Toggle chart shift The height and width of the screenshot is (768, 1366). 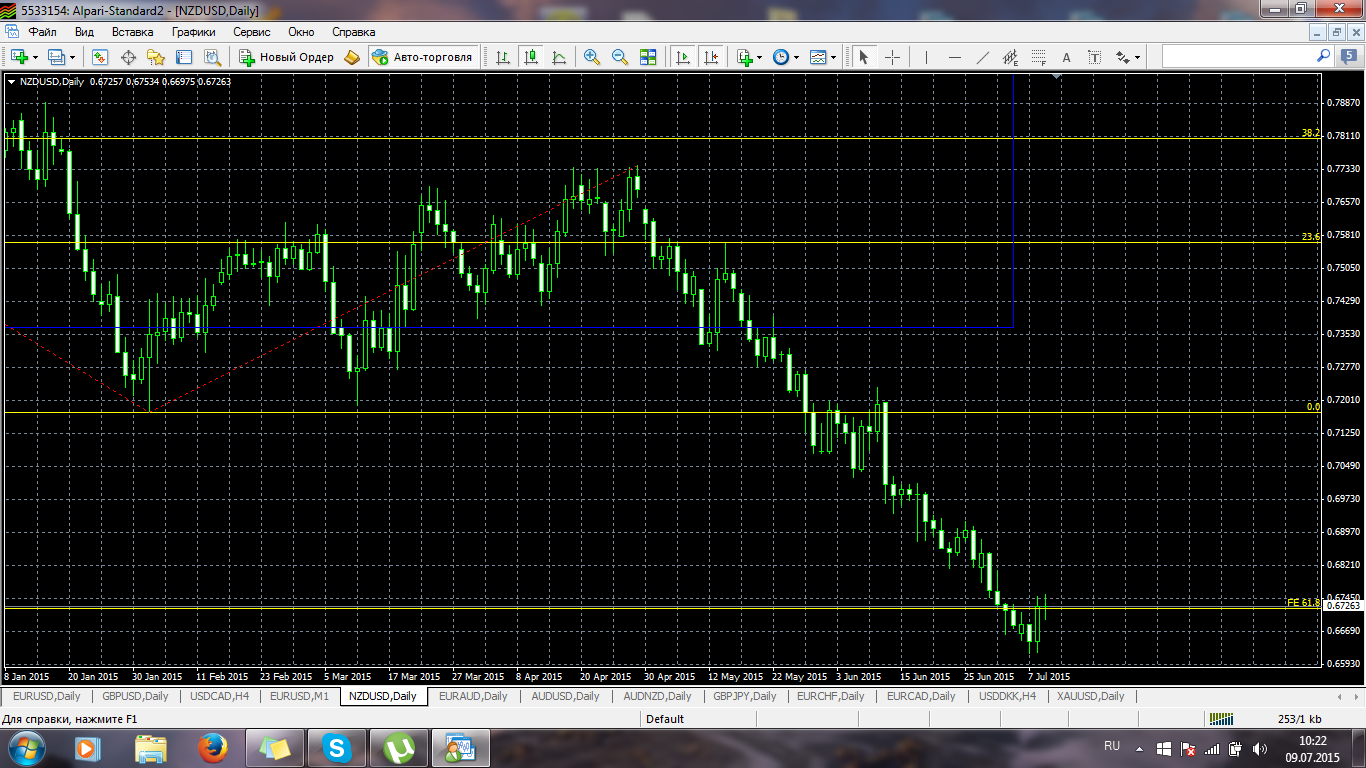(711, 57)
